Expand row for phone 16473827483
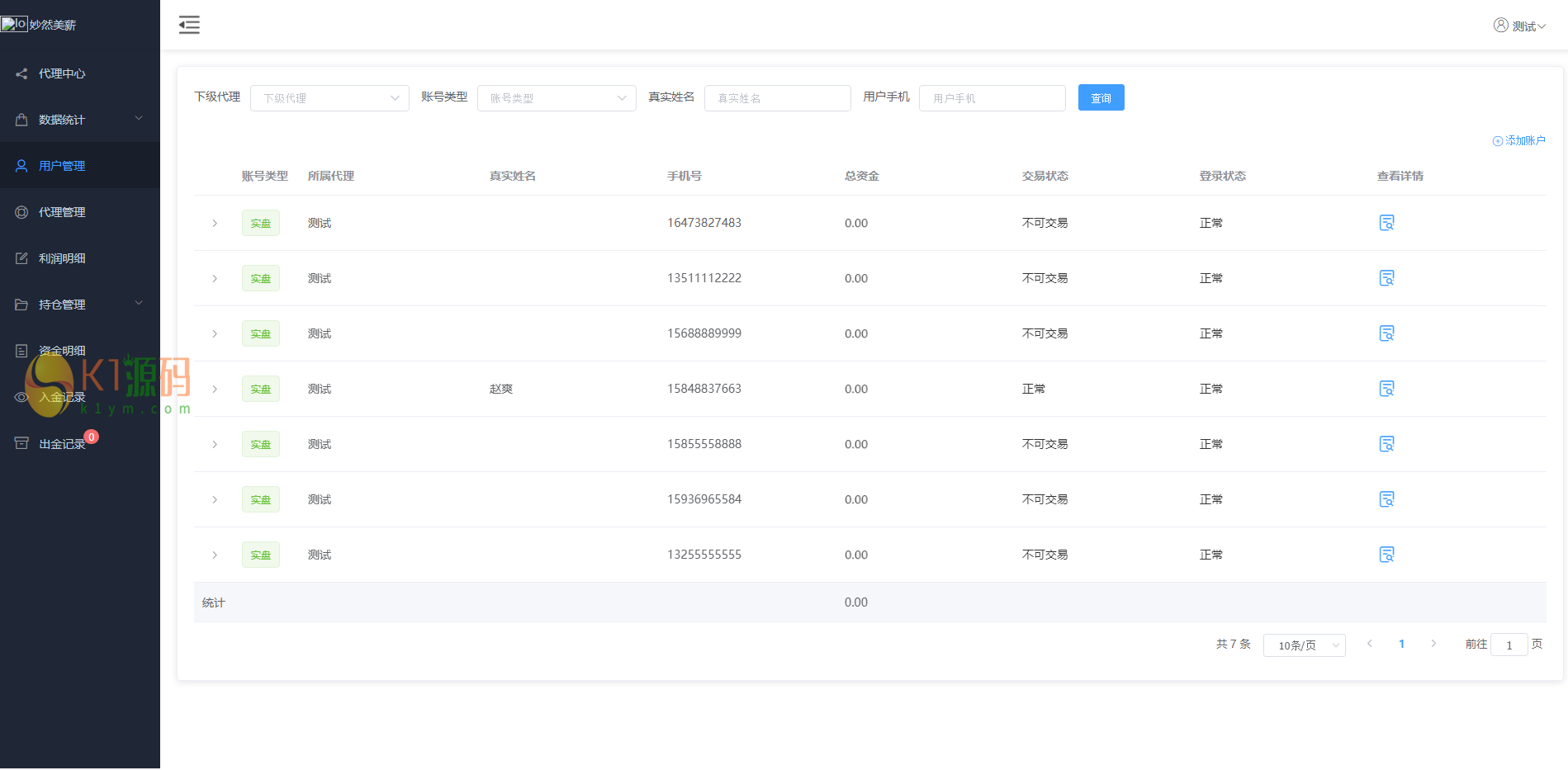1568x770 pixels. [215, 224]
